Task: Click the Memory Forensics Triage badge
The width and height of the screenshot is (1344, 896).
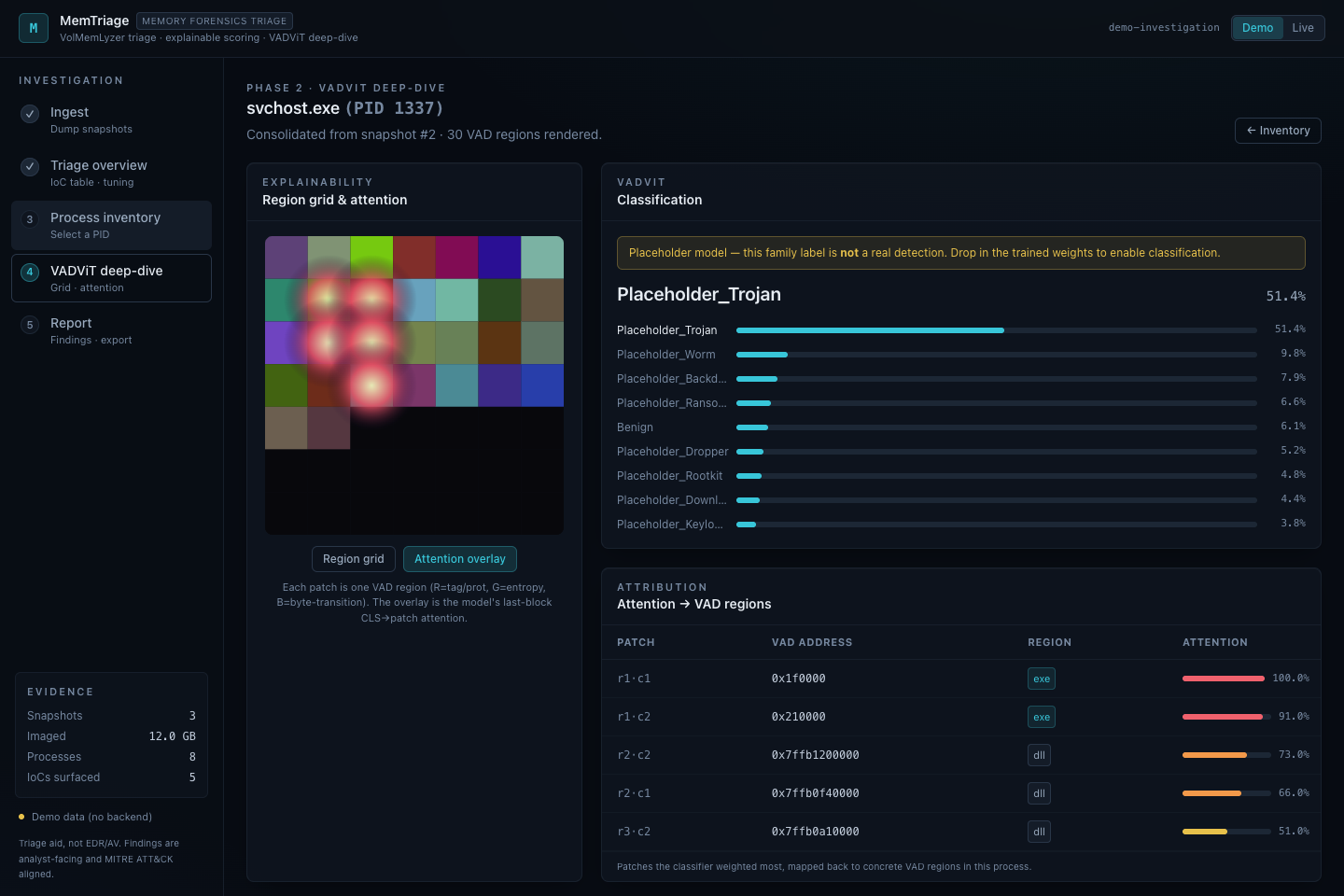Action: (x=215, y=21)
